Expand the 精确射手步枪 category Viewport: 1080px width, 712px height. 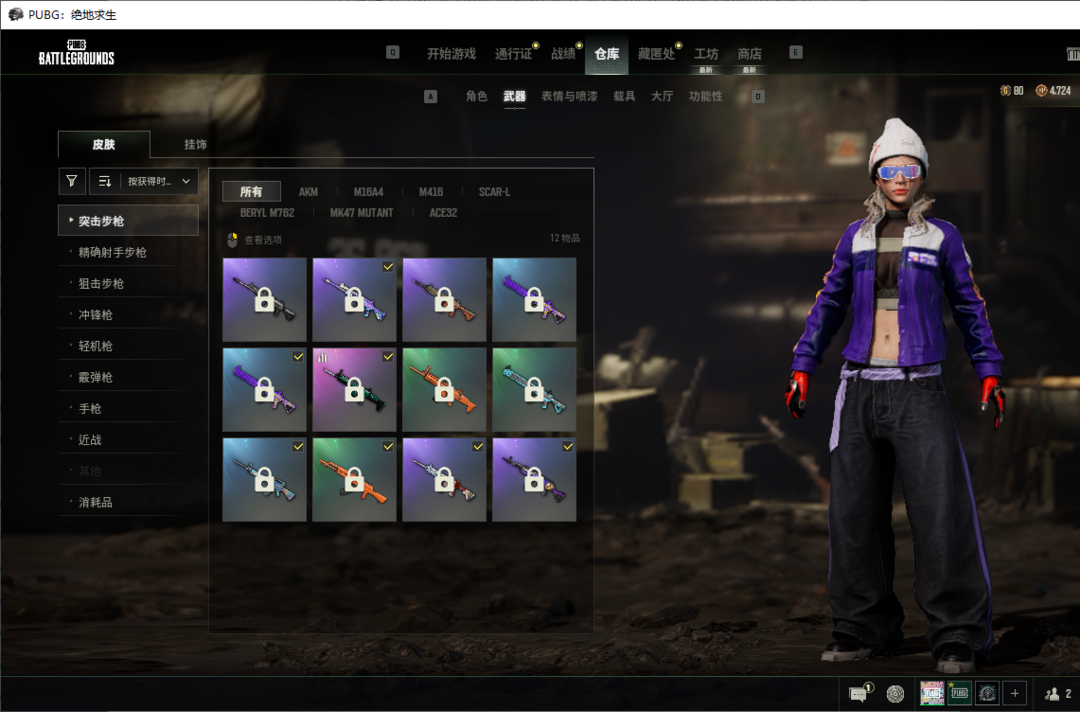[128, 252]
